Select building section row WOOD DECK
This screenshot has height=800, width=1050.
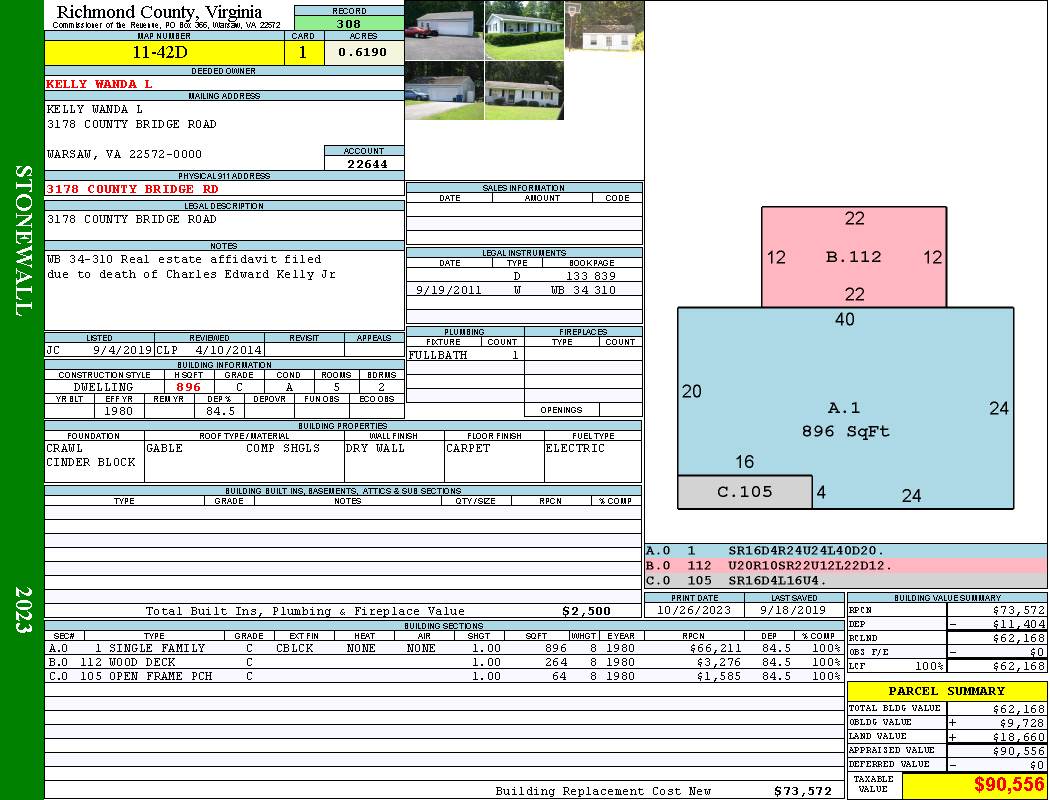click(x=445, y=662)
